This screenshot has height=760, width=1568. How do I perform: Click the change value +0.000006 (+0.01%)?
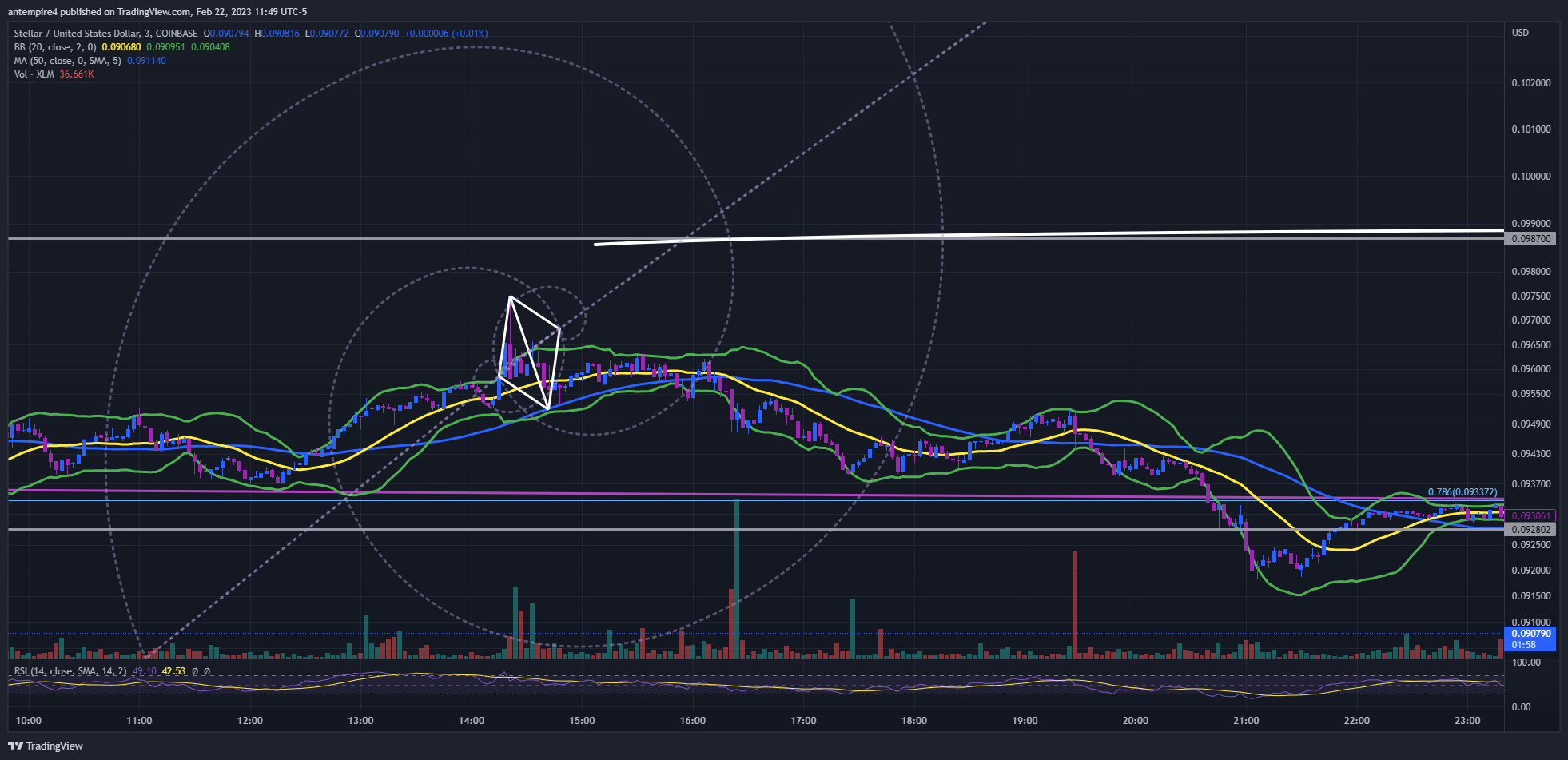(x=446, y=34)
